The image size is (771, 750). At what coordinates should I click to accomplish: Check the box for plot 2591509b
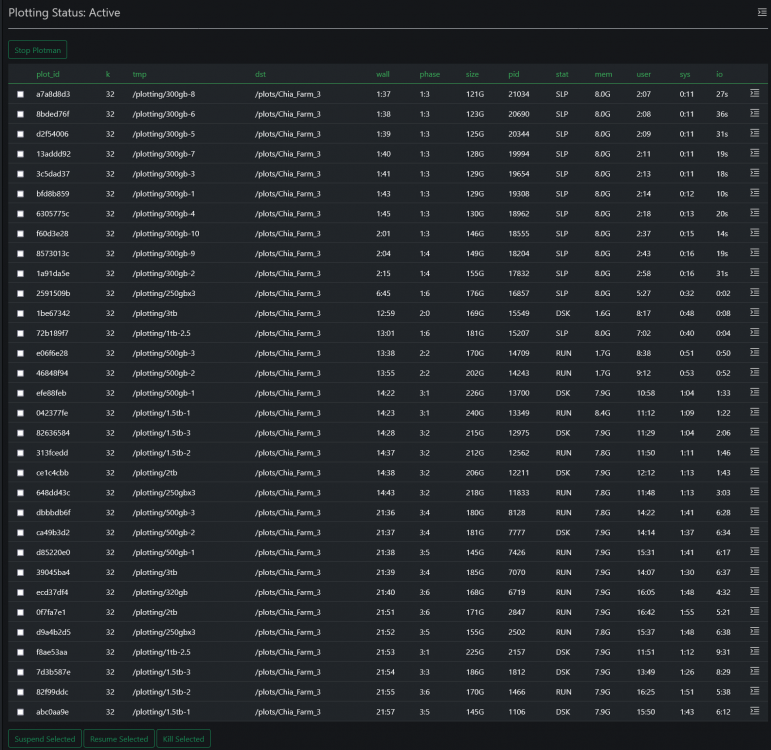[20, 294]
